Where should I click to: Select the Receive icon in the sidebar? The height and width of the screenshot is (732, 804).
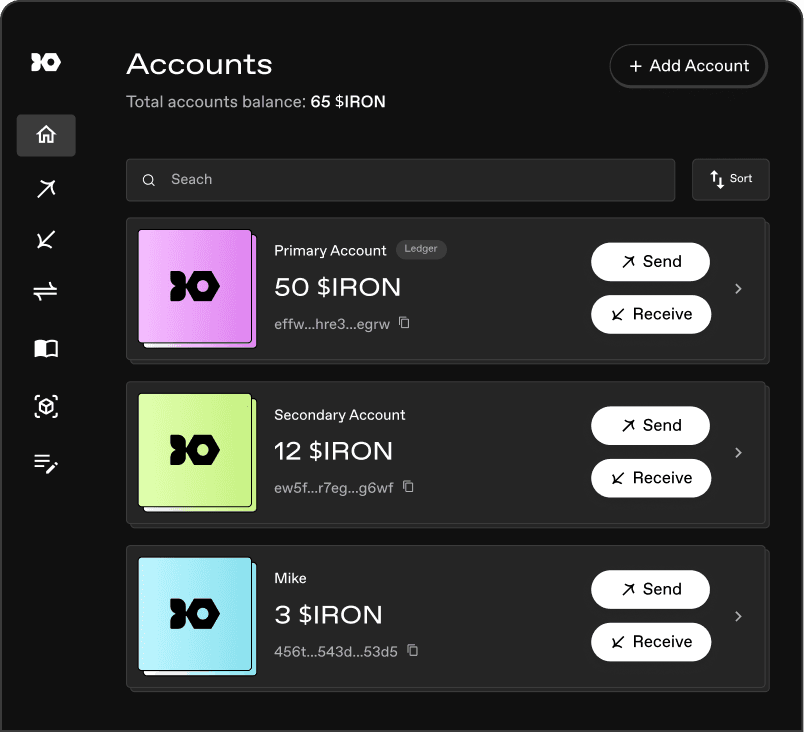[45, 240]
